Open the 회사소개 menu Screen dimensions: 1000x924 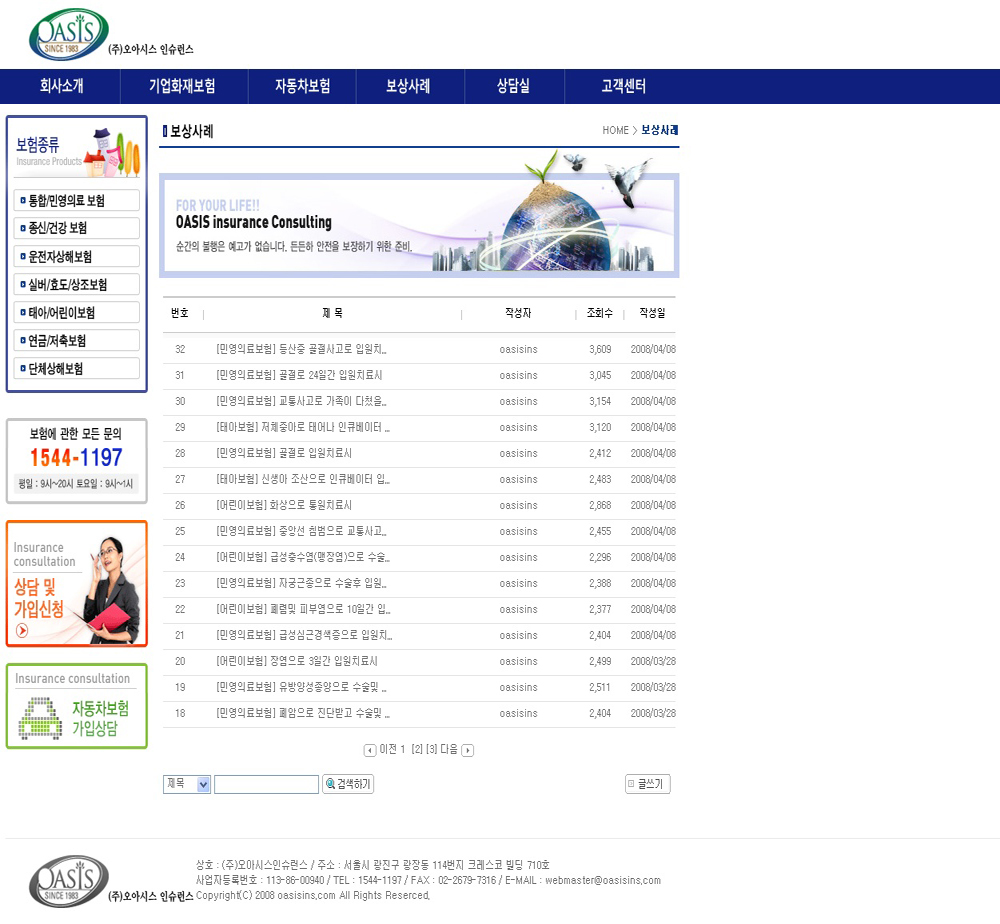point(61,86)
